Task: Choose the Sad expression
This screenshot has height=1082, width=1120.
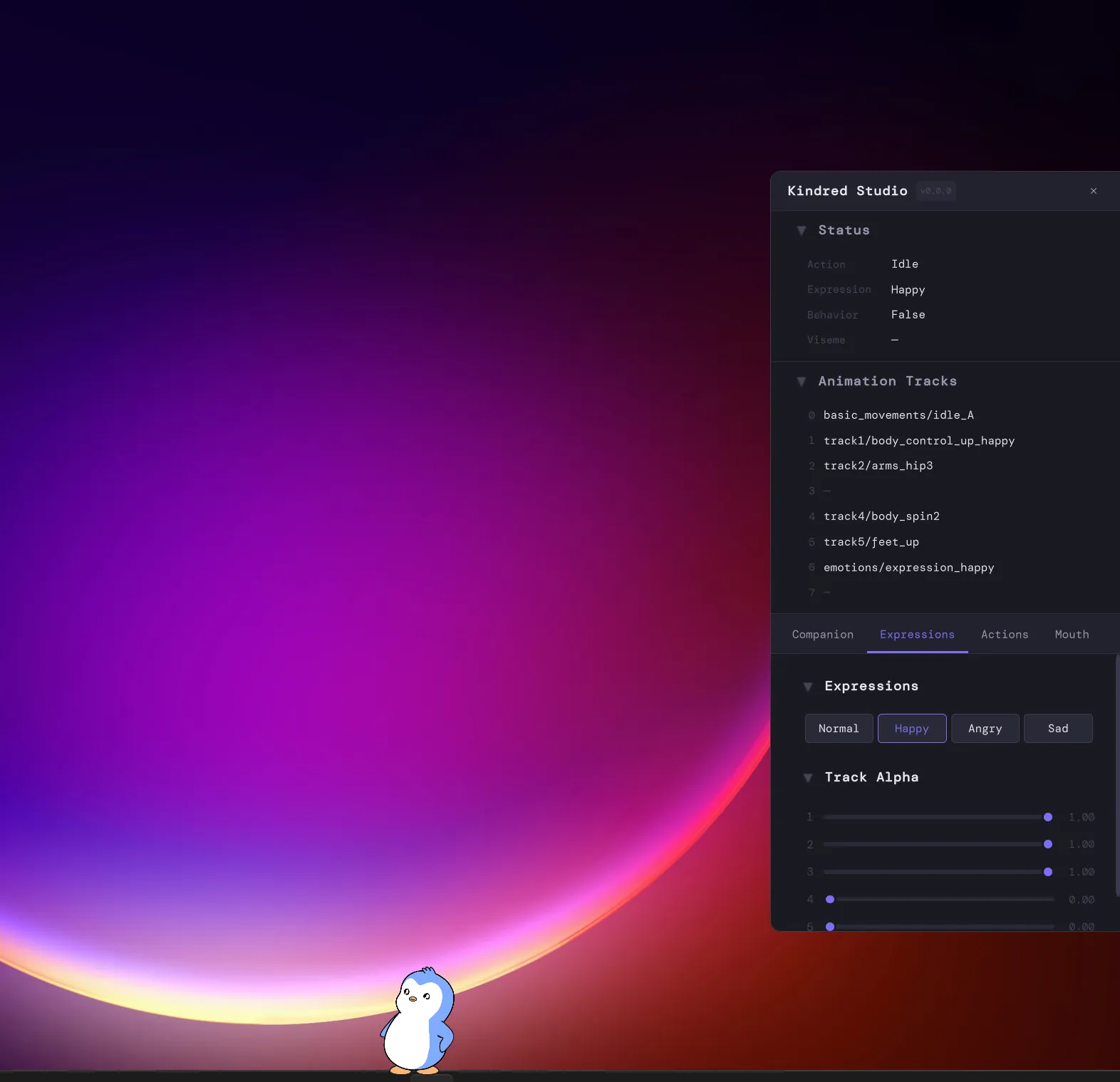Action: click(1057, 729)
